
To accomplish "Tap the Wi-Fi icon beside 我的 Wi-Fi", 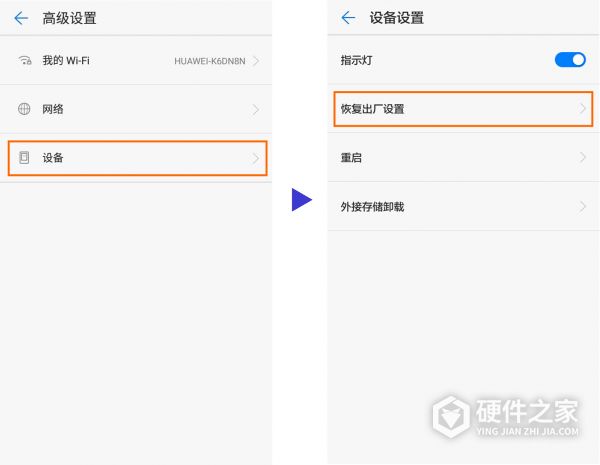I will pyautogui.click(x=24, y=60).
